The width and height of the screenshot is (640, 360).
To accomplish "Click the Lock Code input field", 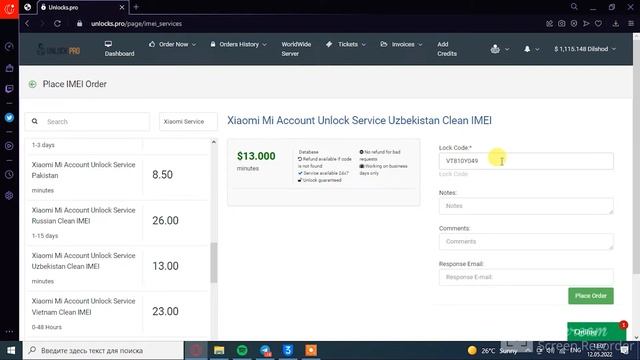I will [526, 161].
